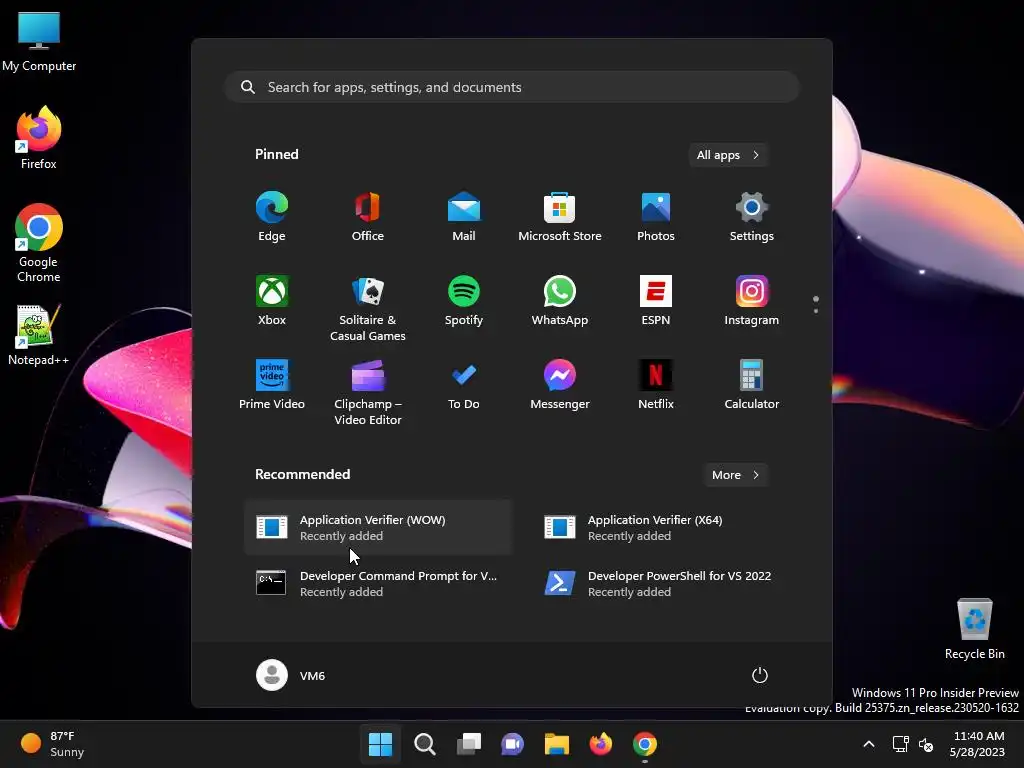1024x768 pixels.
Task: Open the power options button
Action: point(760,675)
